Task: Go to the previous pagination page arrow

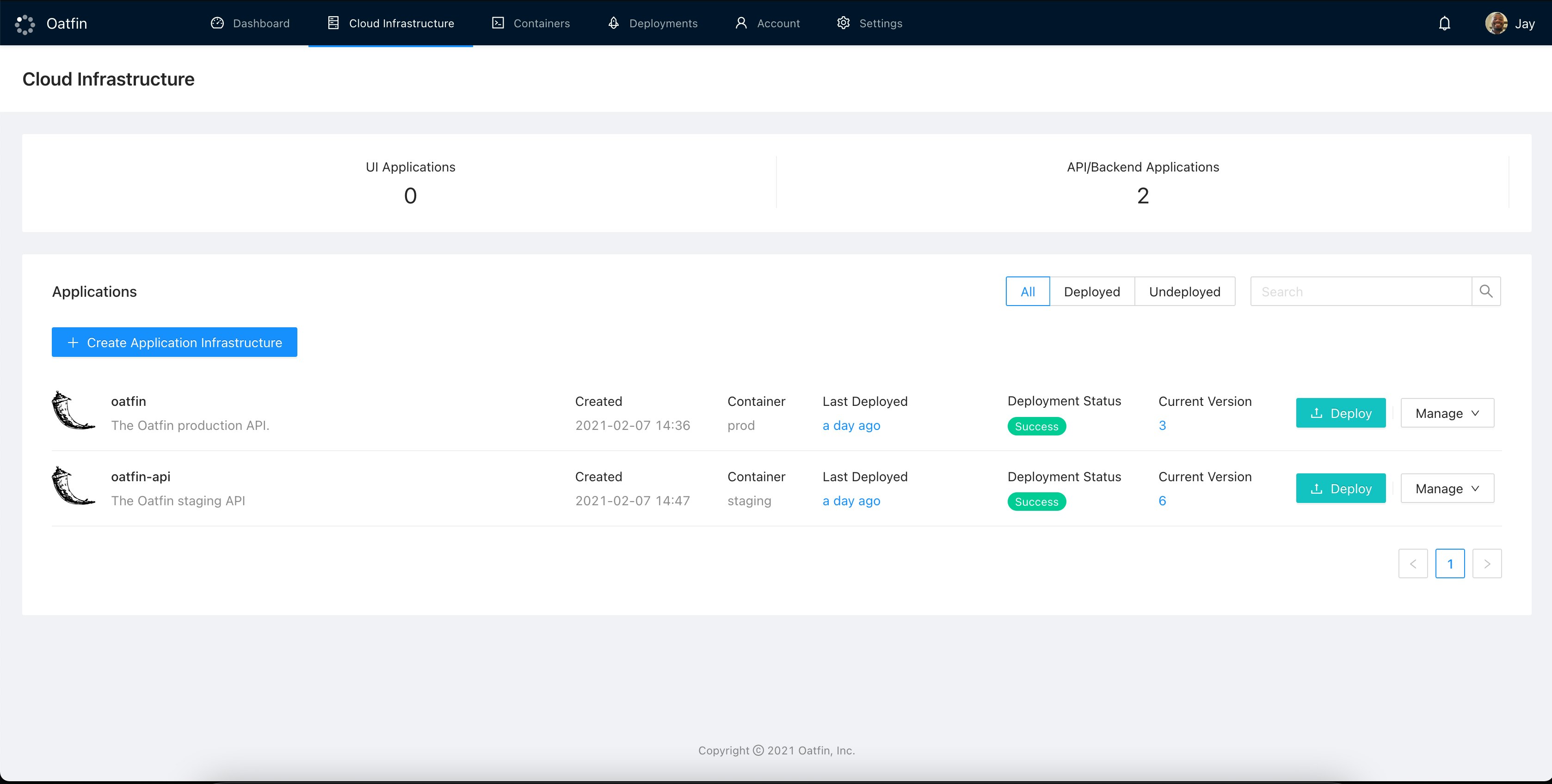Action: click(1413, 563)
